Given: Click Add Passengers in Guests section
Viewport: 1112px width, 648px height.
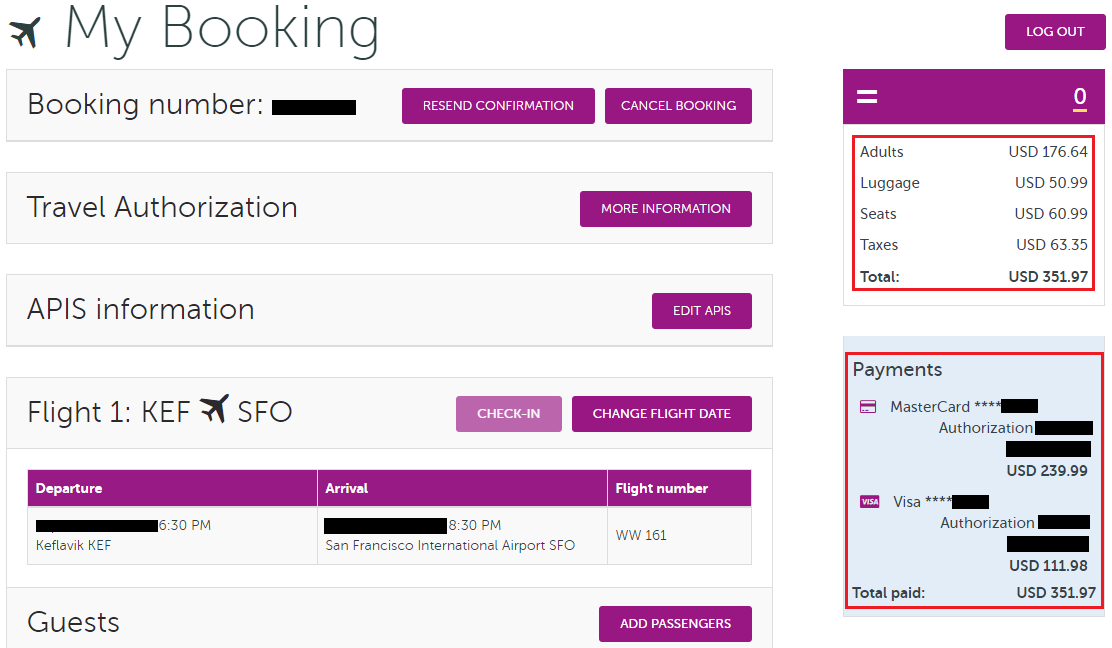Looking at the screenshot, I should point(675,624).
